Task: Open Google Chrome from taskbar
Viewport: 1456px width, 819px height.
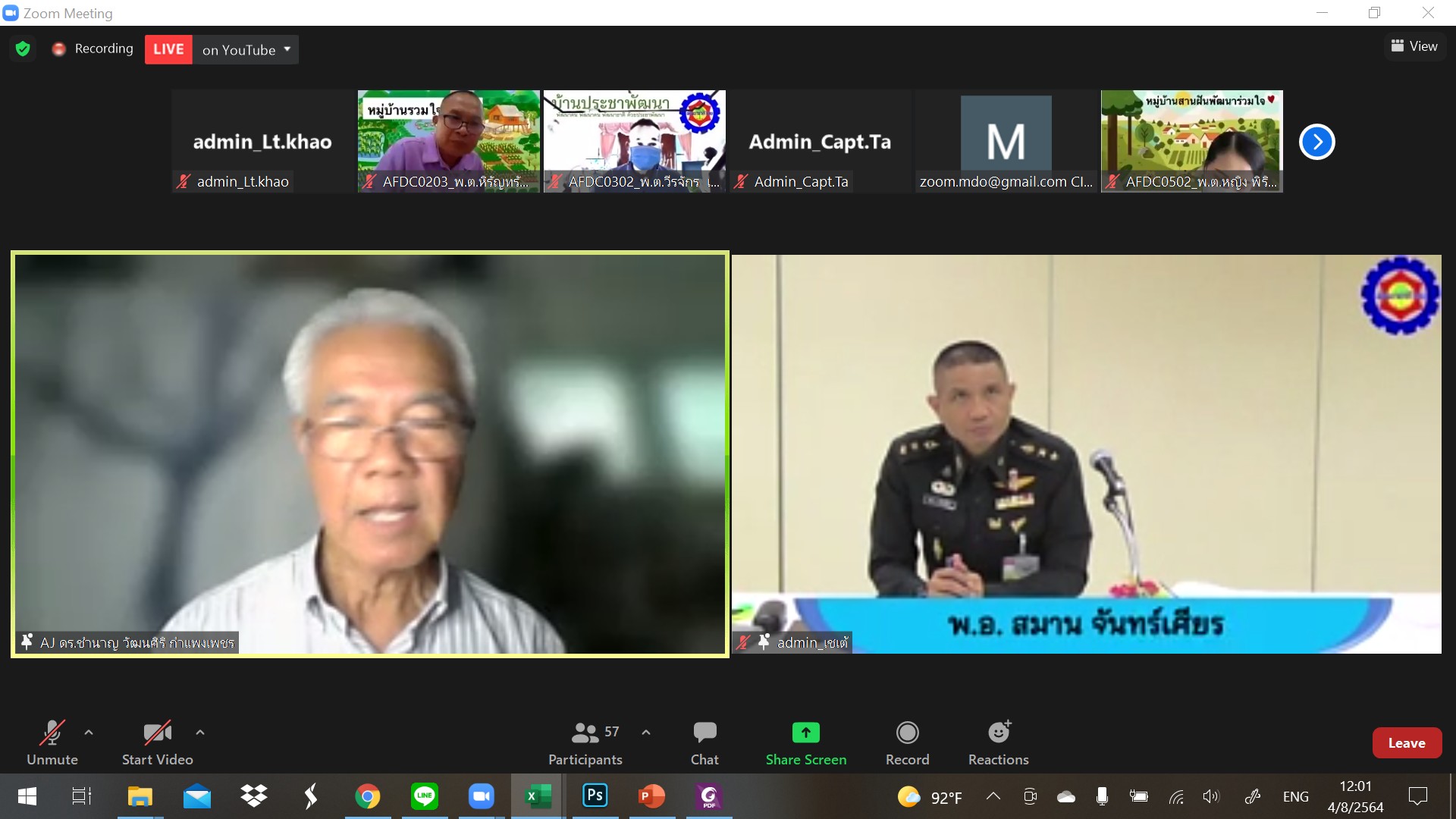Action: [x=367, y=796]
